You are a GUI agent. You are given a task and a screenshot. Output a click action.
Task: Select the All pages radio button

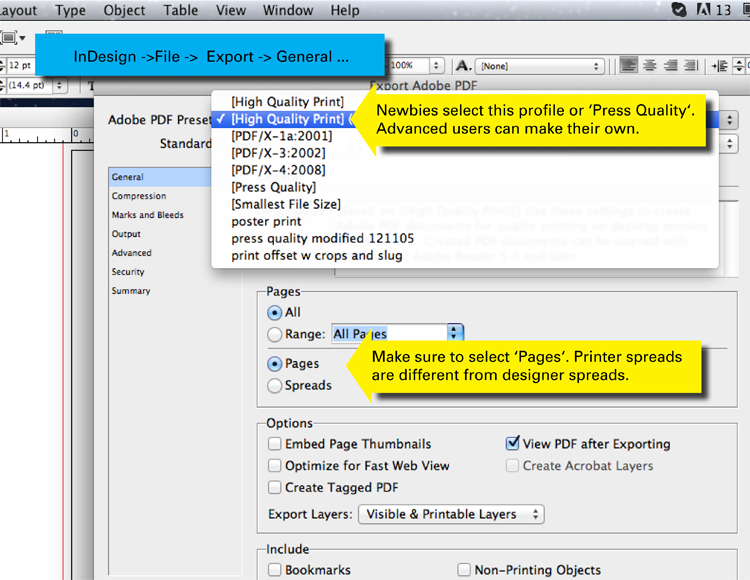(x=275, y=313)
